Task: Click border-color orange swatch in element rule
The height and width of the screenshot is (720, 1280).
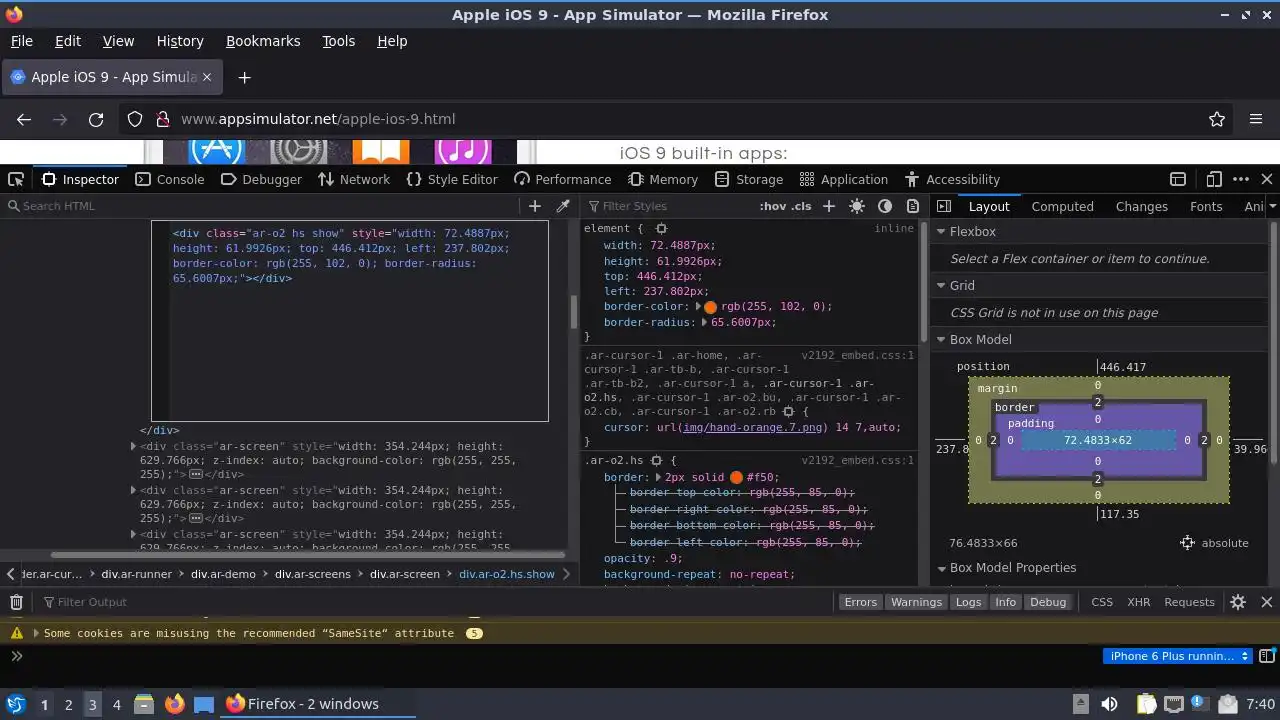Action: pos(711,307)
